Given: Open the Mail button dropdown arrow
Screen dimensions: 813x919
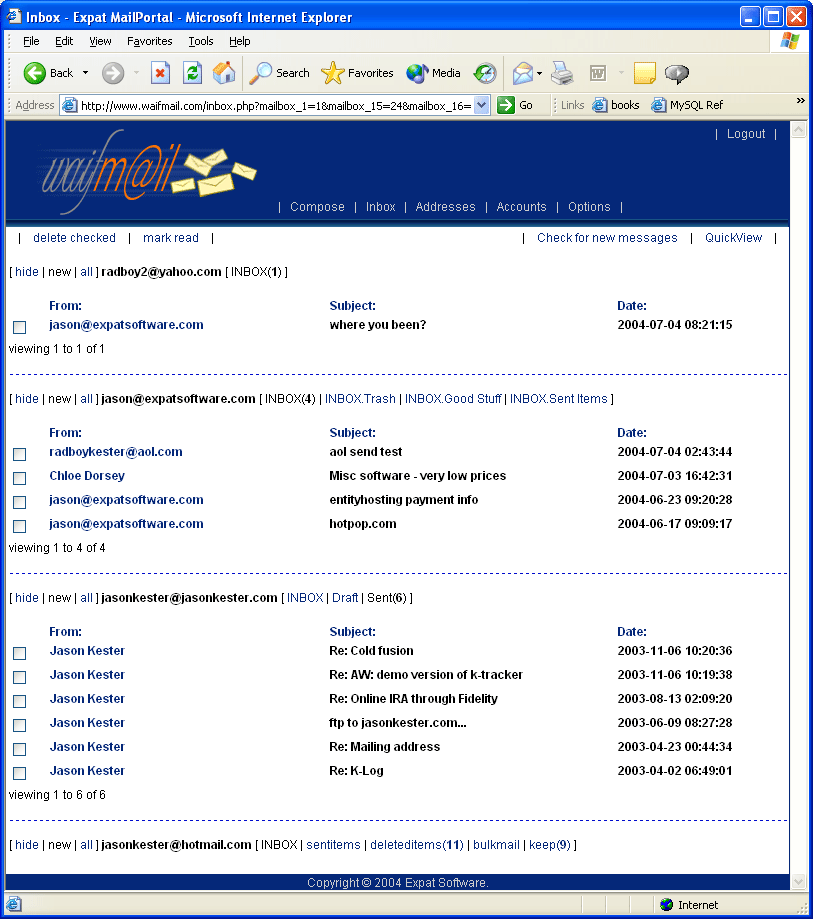Looking at the screenshot, I should point(539,73).
